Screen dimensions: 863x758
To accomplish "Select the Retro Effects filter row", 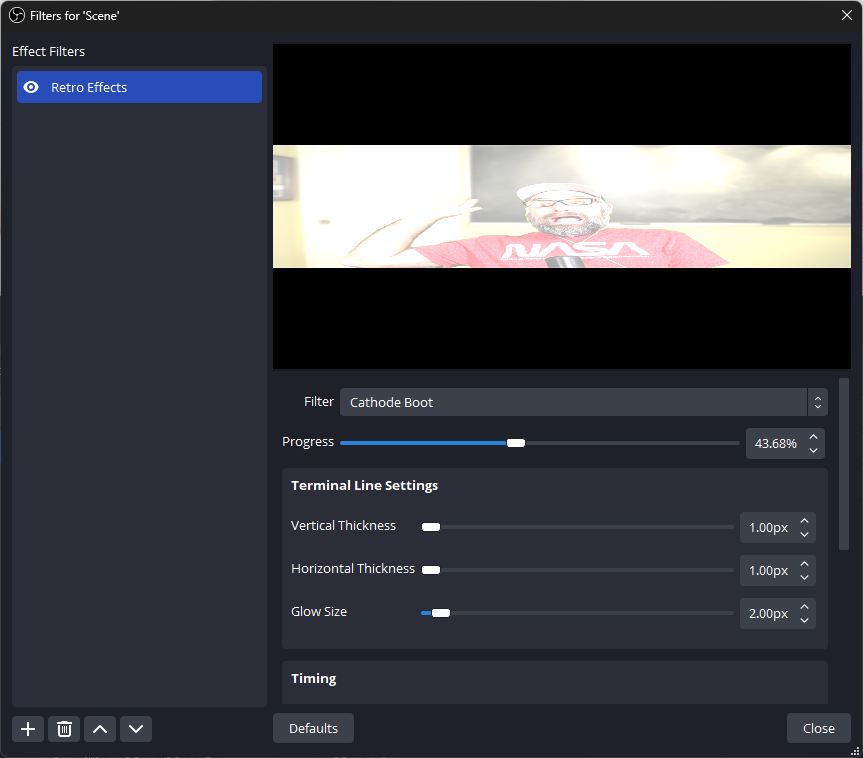I will 139,87.
